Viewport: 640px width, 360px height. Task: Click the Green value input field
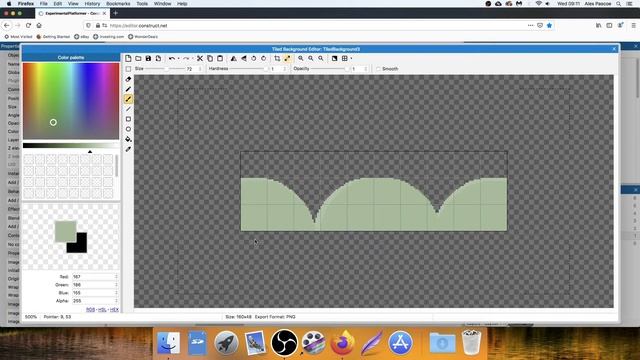(95, 285)
